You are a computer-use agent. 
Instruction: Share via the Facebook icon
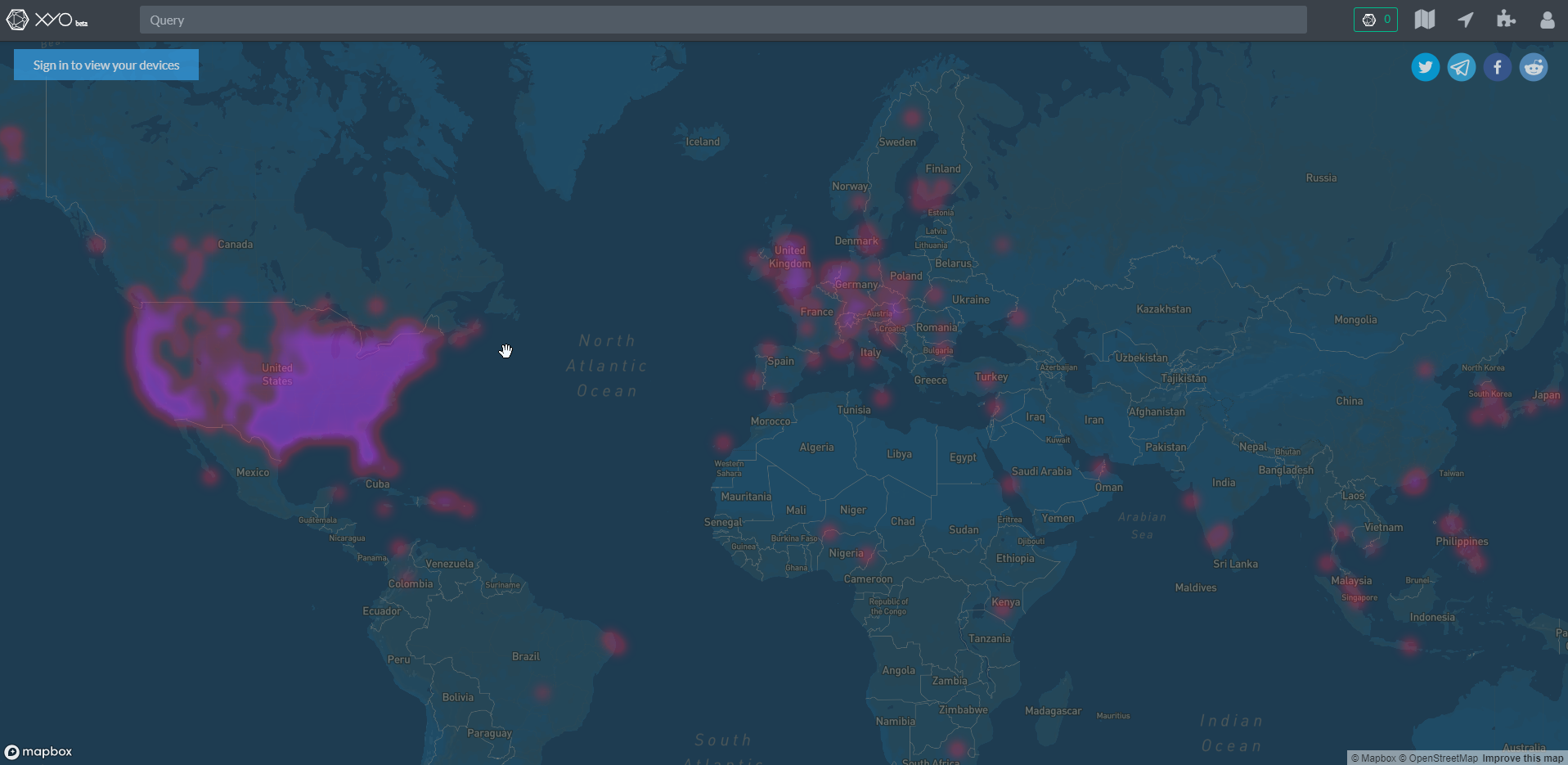pyautogui.click(x=1498, y=67)
